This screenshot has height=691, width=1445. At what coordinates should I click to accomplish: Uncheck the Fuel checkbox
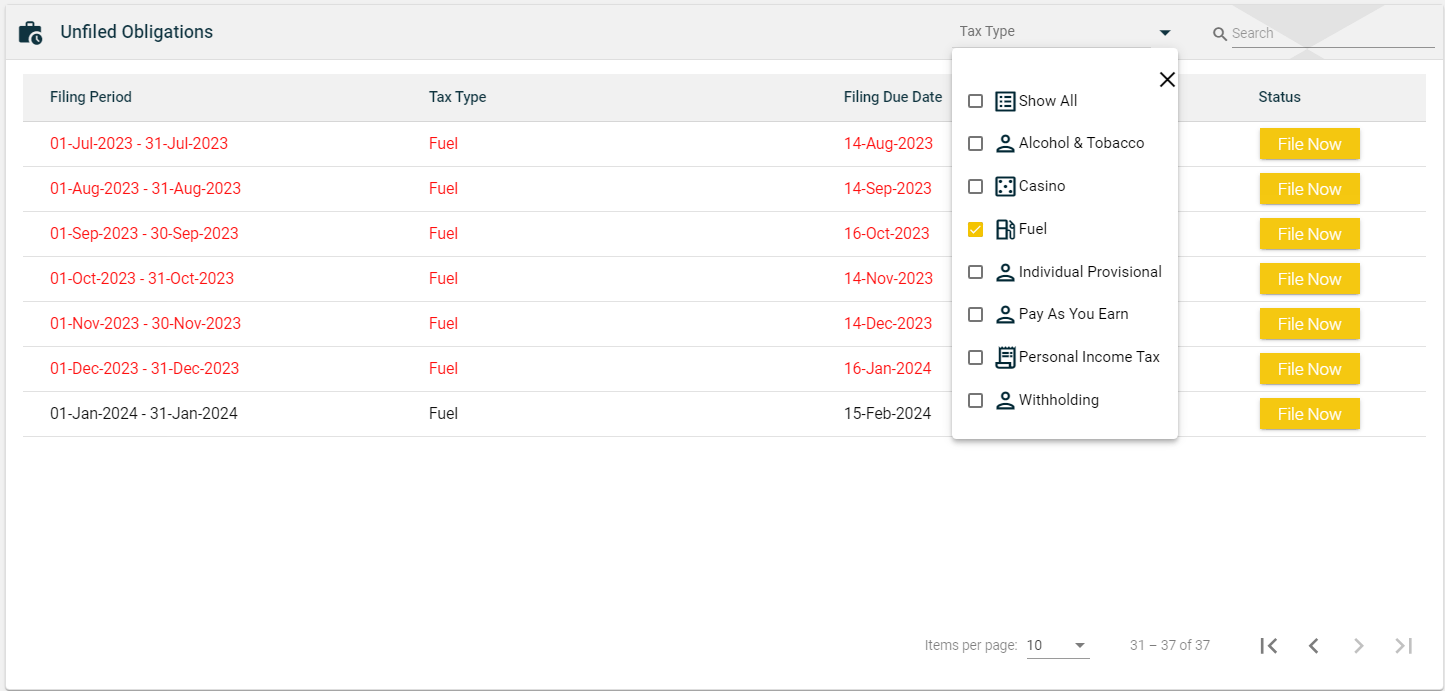point(976,230)
